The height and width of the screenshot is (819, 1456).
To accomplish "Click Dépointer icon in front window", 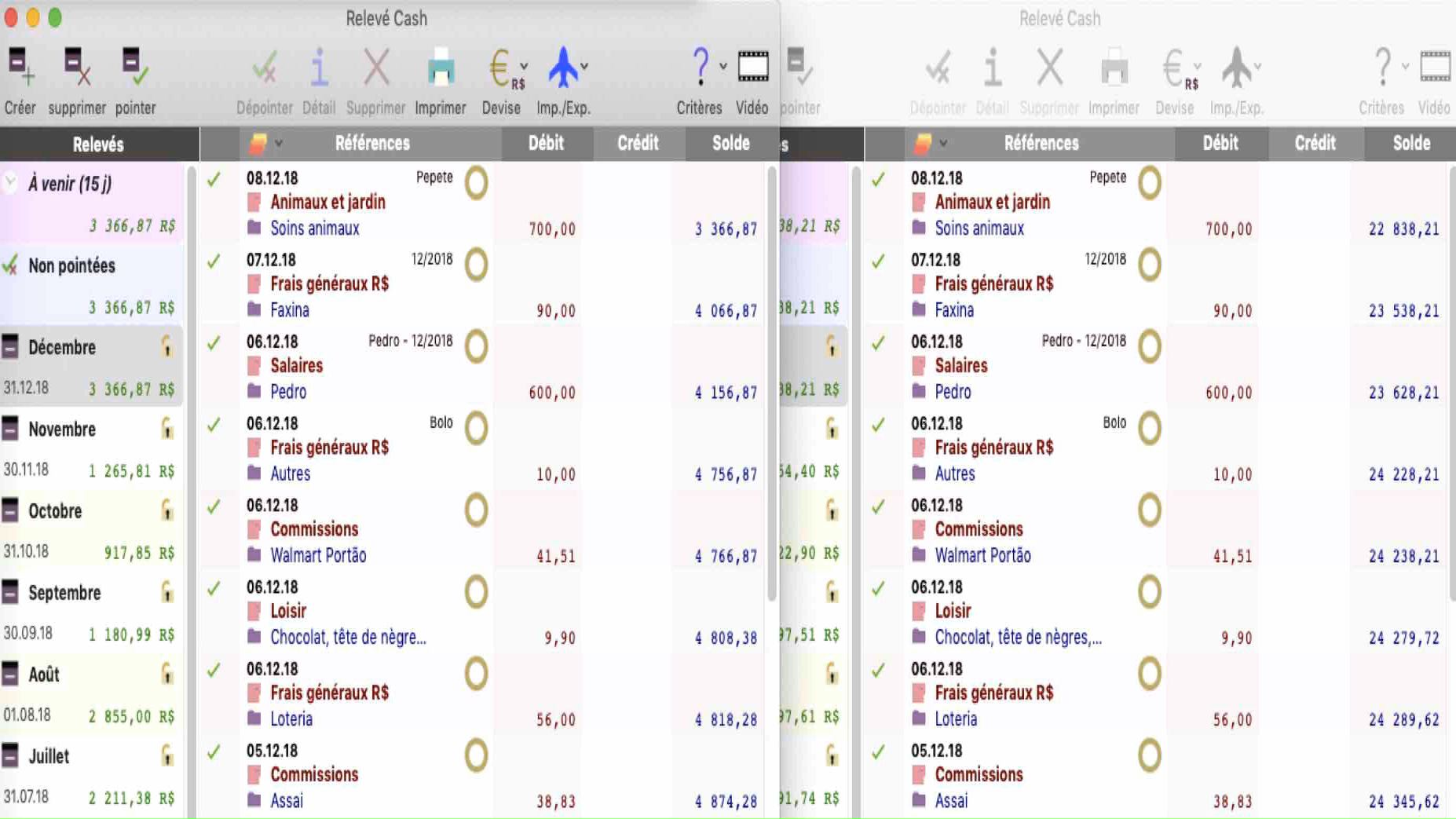I will 265,68.
